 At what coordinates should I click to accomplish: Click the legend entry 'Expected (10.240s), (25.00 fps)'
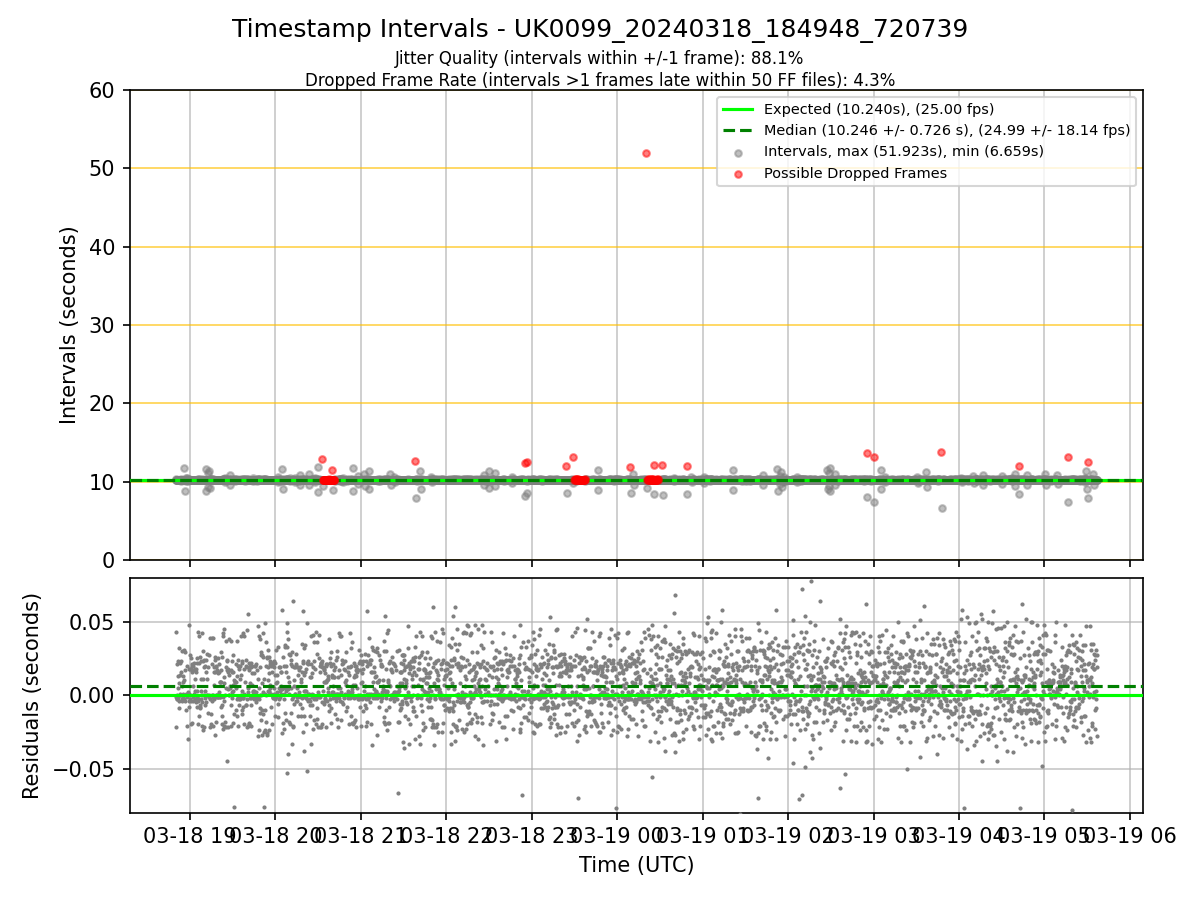pyautogui.click(x=879, y=109)
